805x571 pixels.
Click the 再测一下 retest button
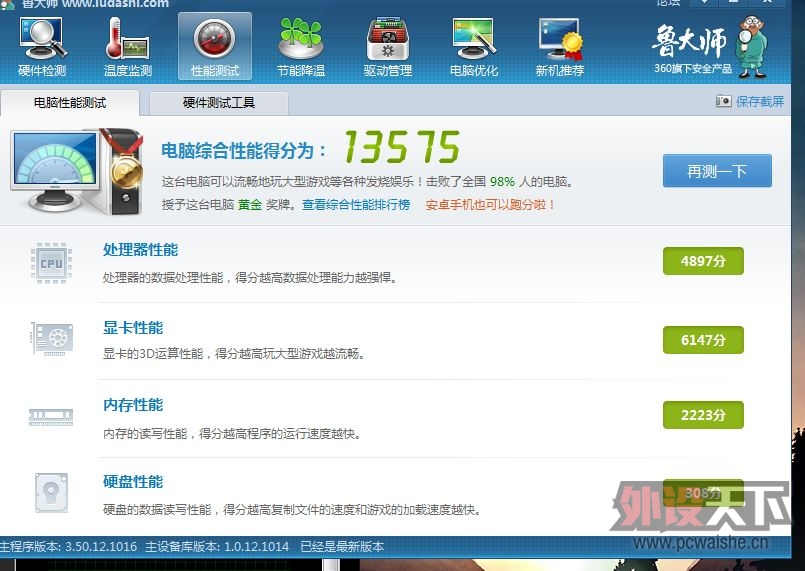[x=717, y=171]
